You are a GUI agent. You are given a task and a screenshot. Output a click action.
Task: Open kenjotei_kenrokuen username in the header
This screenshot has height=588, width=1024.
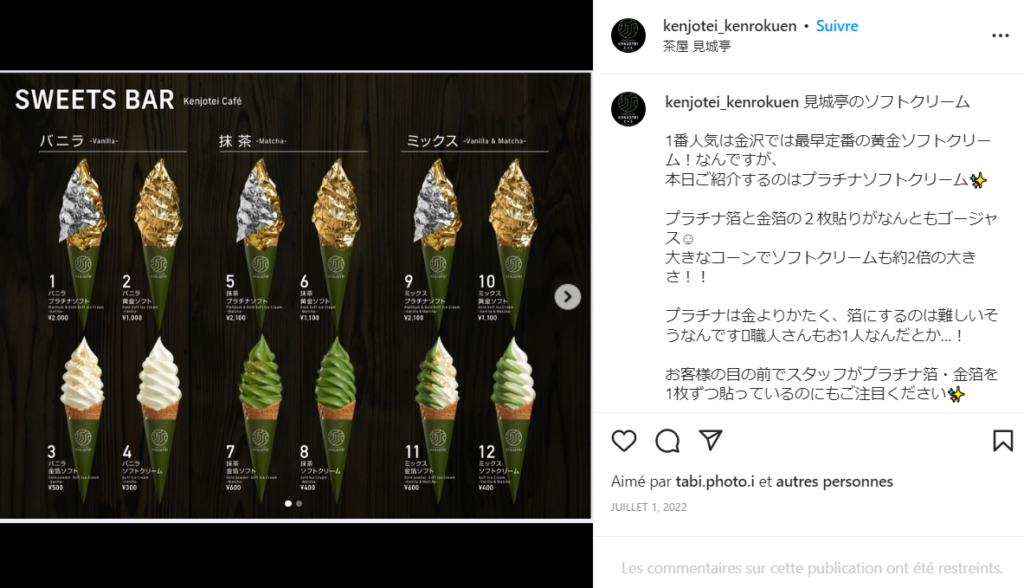pos(729,26)
